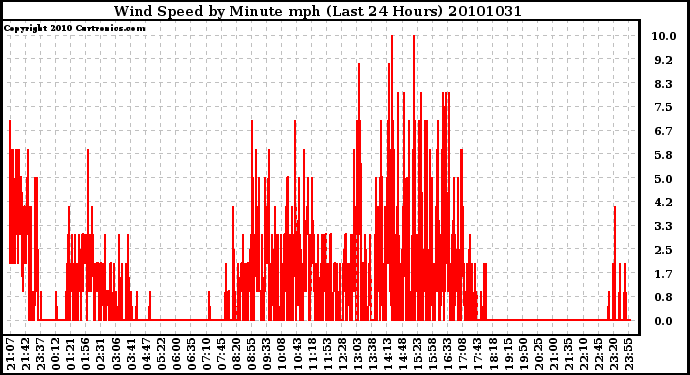The height and width of the screenshot is (375, 690).
Task: Click the 05:22 time label
Action: tap(161, 355)
